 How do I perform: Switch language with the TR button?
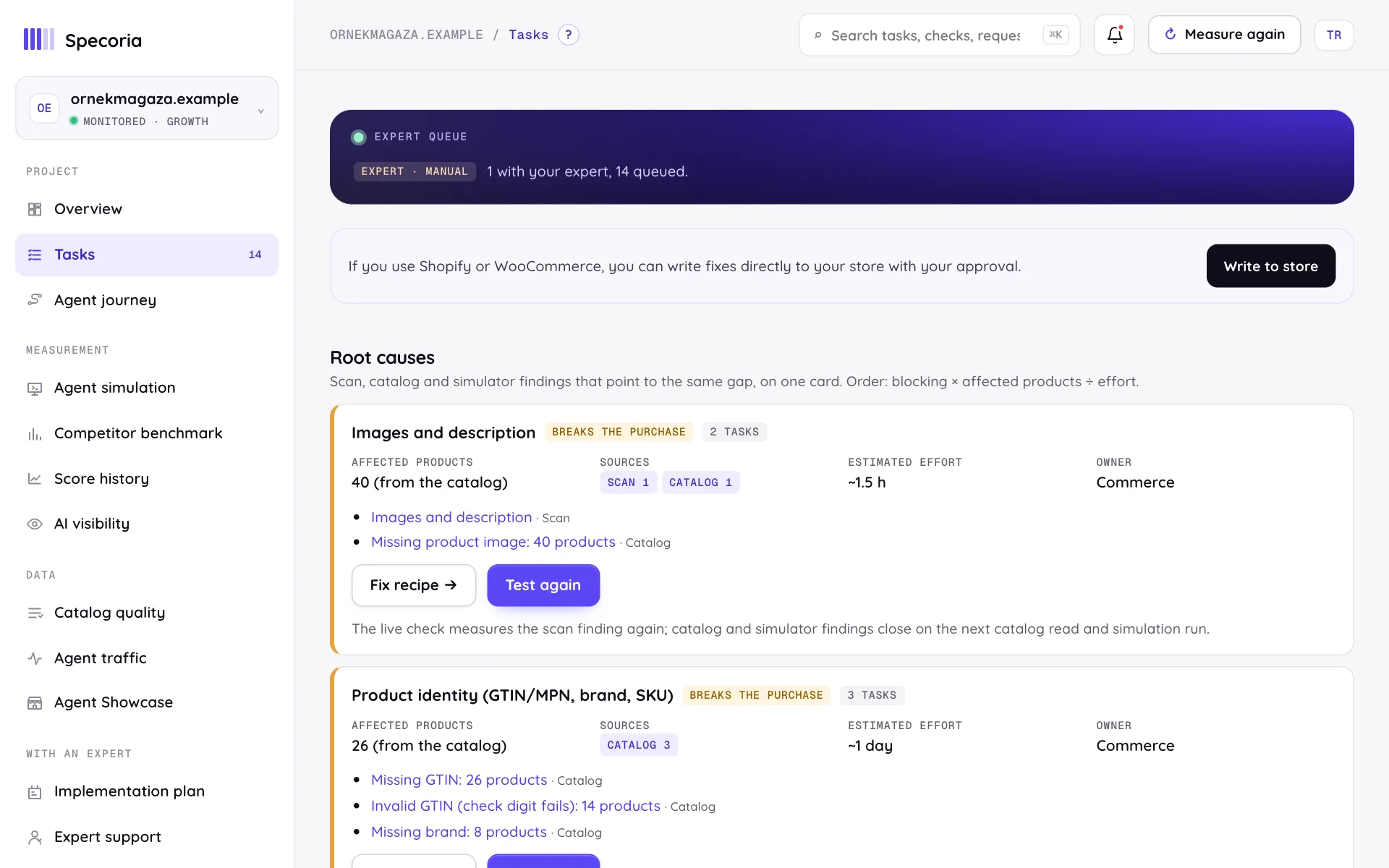(1334, 35)
